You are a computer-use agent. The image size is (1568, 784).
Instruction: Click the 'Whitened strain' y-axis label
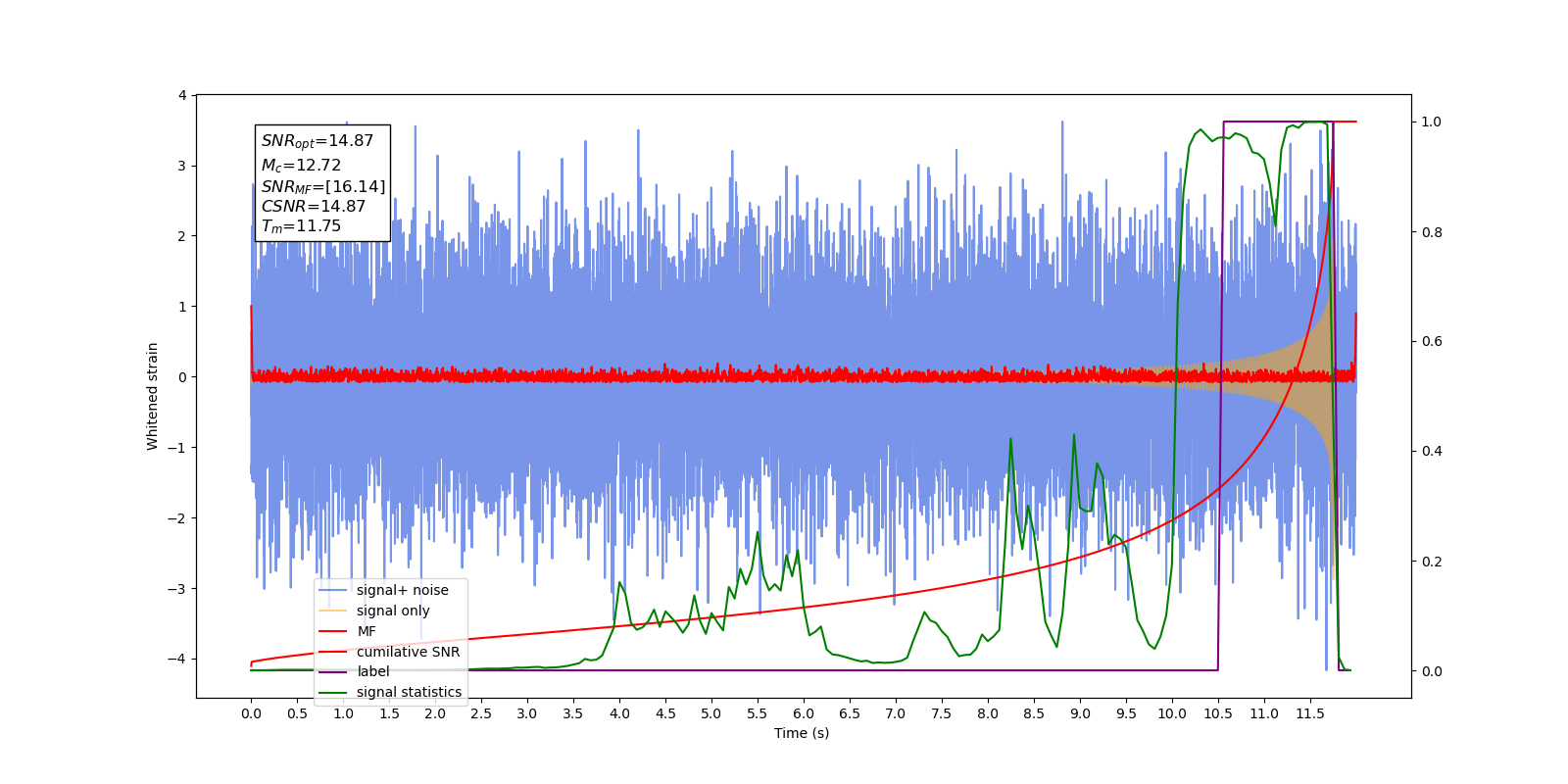coord(152,396)
